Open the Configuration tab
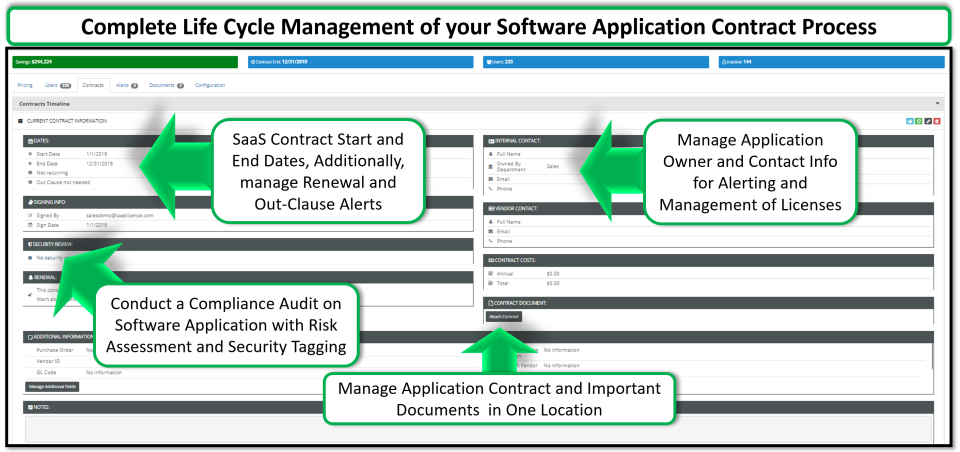The height and width of the screenshot is (452, 960). pos(210,85)
